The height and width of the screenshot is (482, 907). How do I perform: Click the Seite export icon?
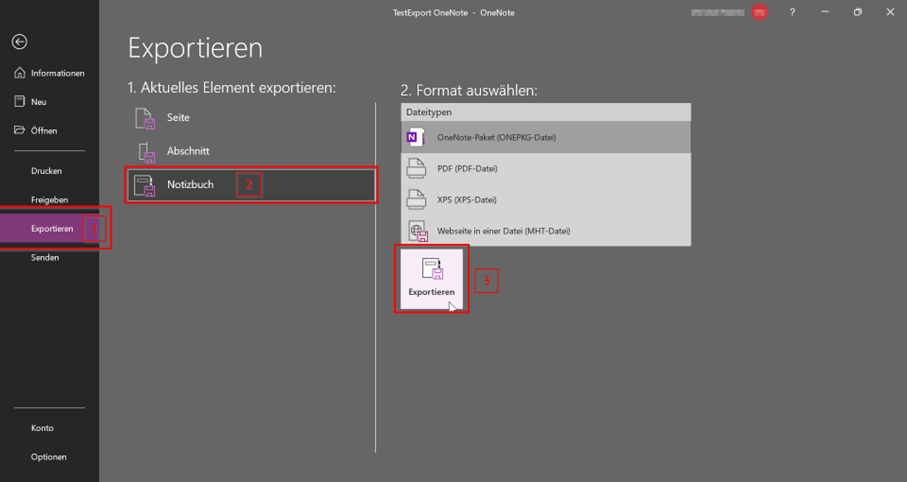coord(145,118)
